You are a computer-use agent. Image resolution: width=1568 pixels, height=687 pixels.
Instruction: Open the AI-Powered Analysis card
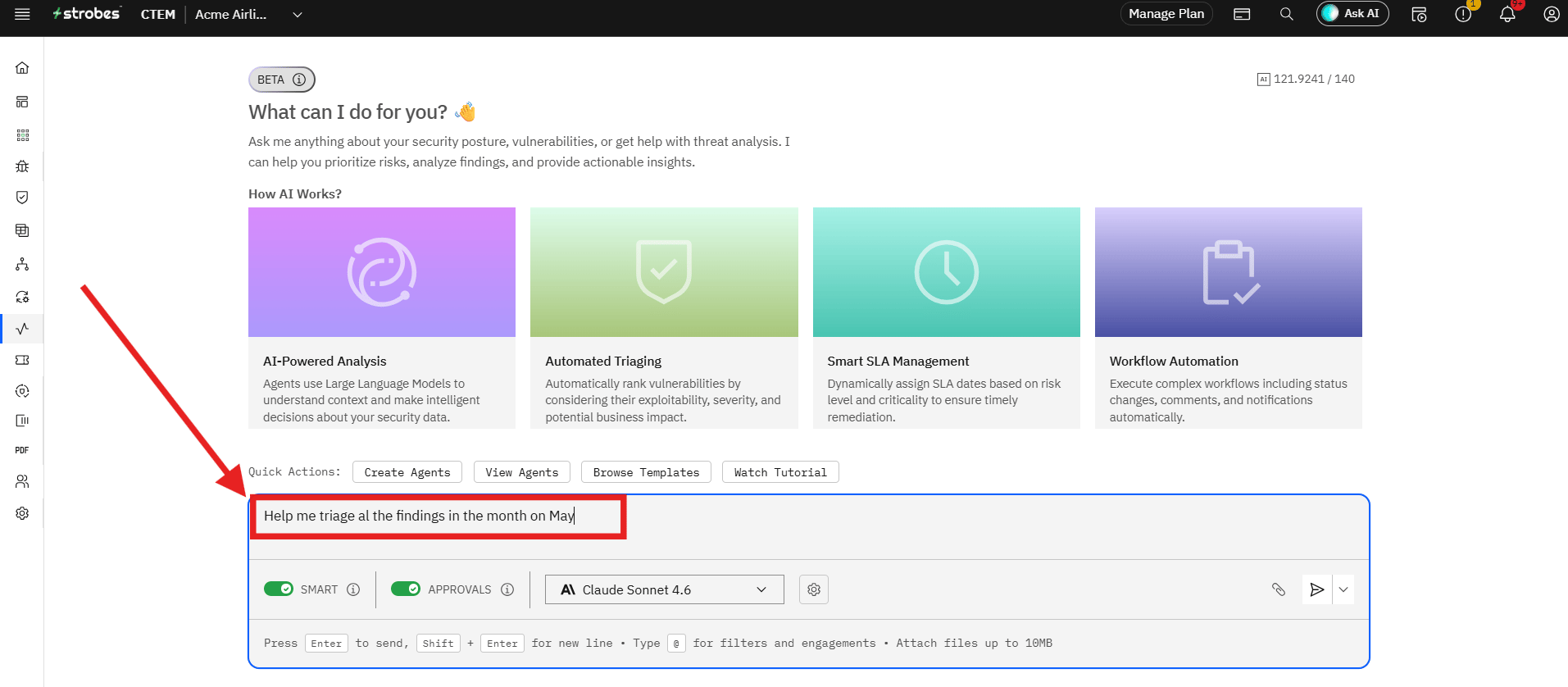pyautogui.click(x=382, y=318)
